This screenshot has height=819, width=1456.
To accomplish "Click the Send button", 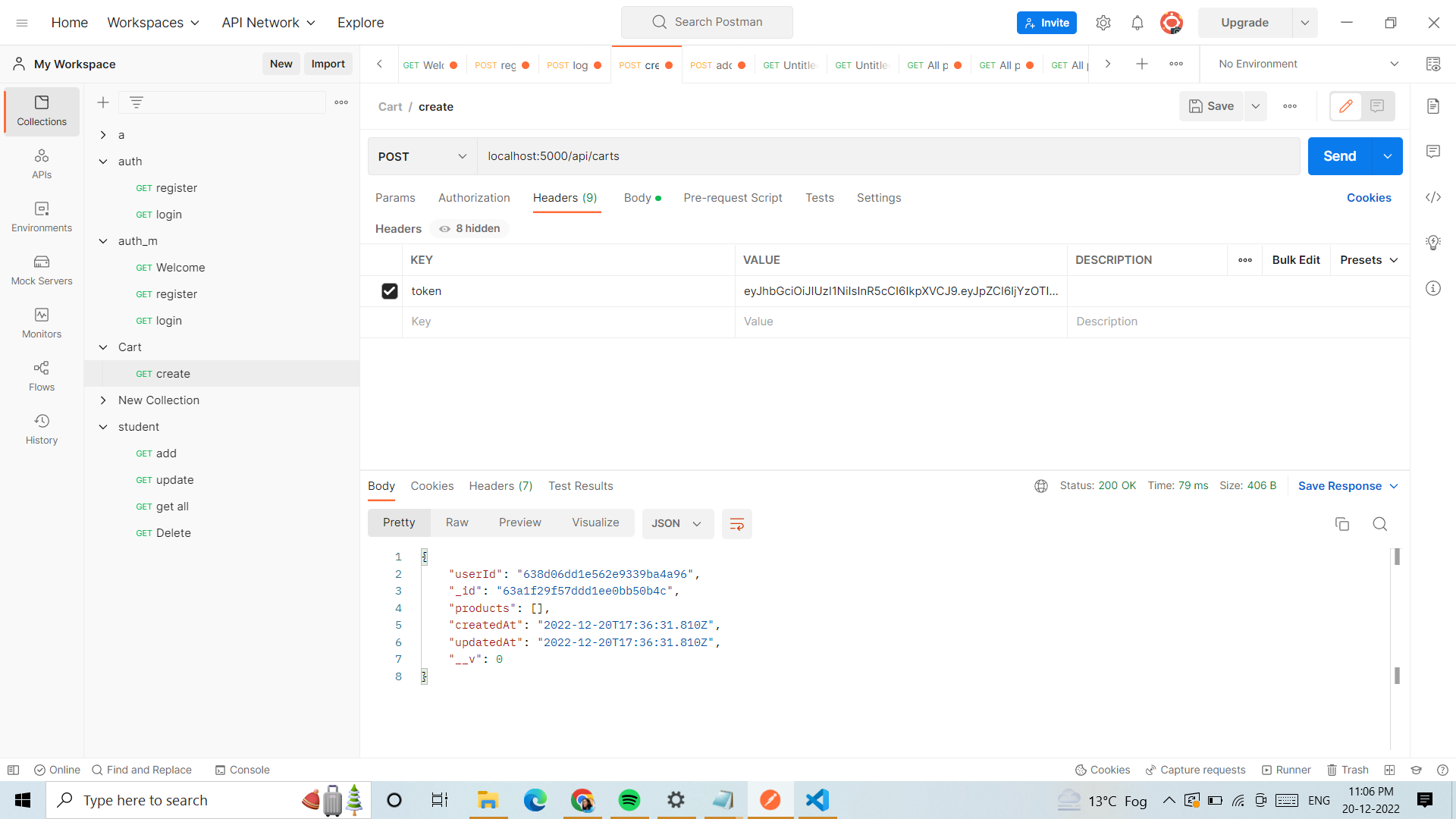I will pos(1339,156).
